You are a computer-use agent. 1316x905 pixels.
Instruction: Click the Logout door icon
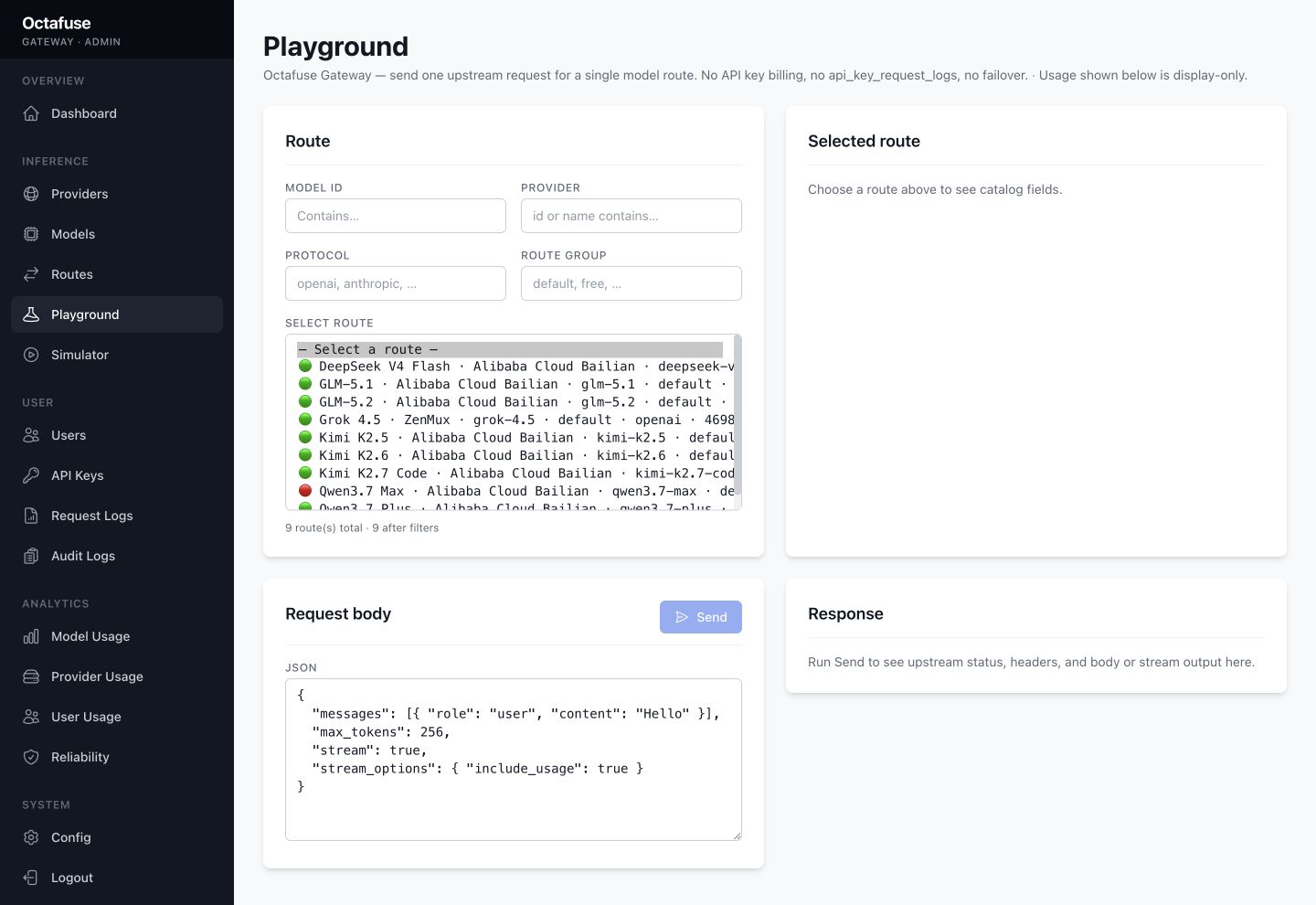[x=31, y=878]
